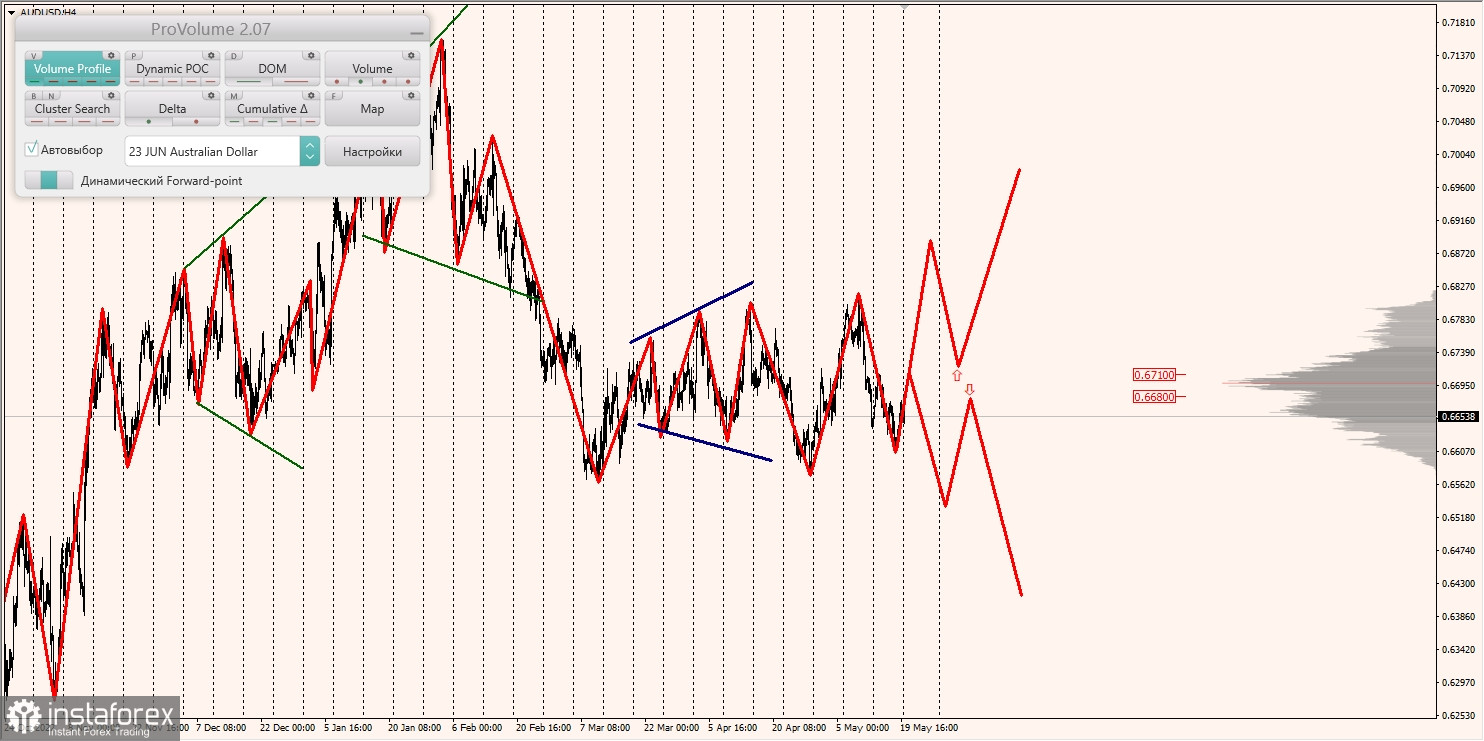Activate the Map button
The width and height of the screenshot is (1484, 741).
(x=372, y=109)
